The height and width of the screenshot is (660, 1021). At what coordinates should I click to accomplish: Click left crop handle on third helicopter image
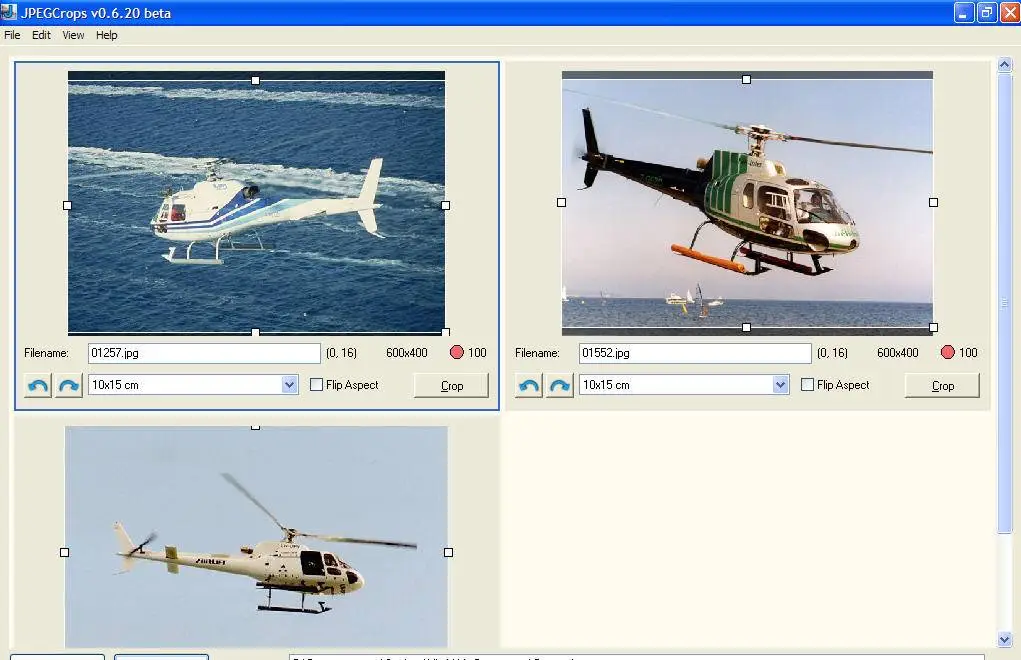click(x=64, y=552)
